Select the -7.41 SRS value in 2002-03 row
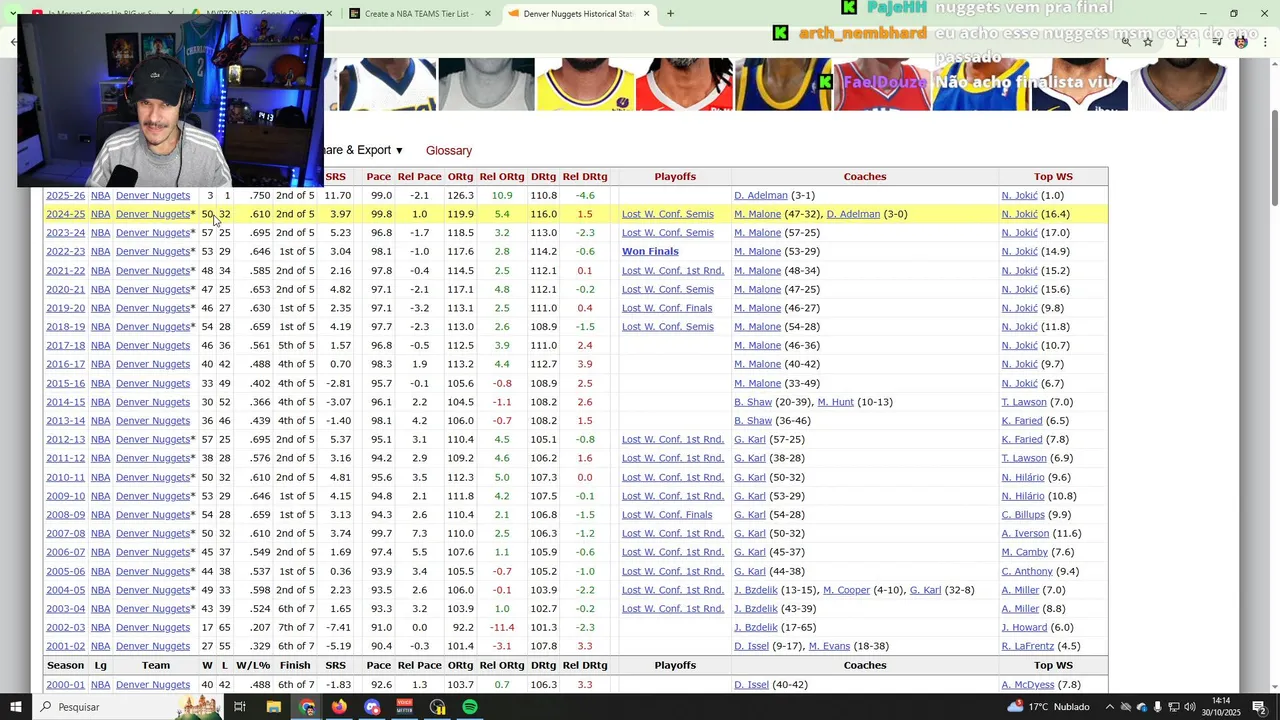Screen dimensions: 1280x720 [338, 627]
